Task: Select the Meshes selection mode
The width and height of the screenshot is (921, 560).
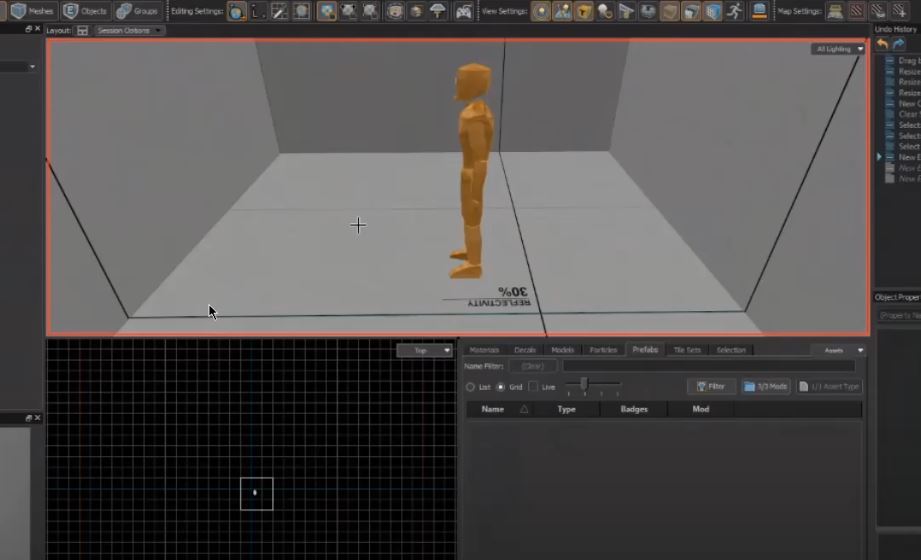Action: (x=33, y=11)
